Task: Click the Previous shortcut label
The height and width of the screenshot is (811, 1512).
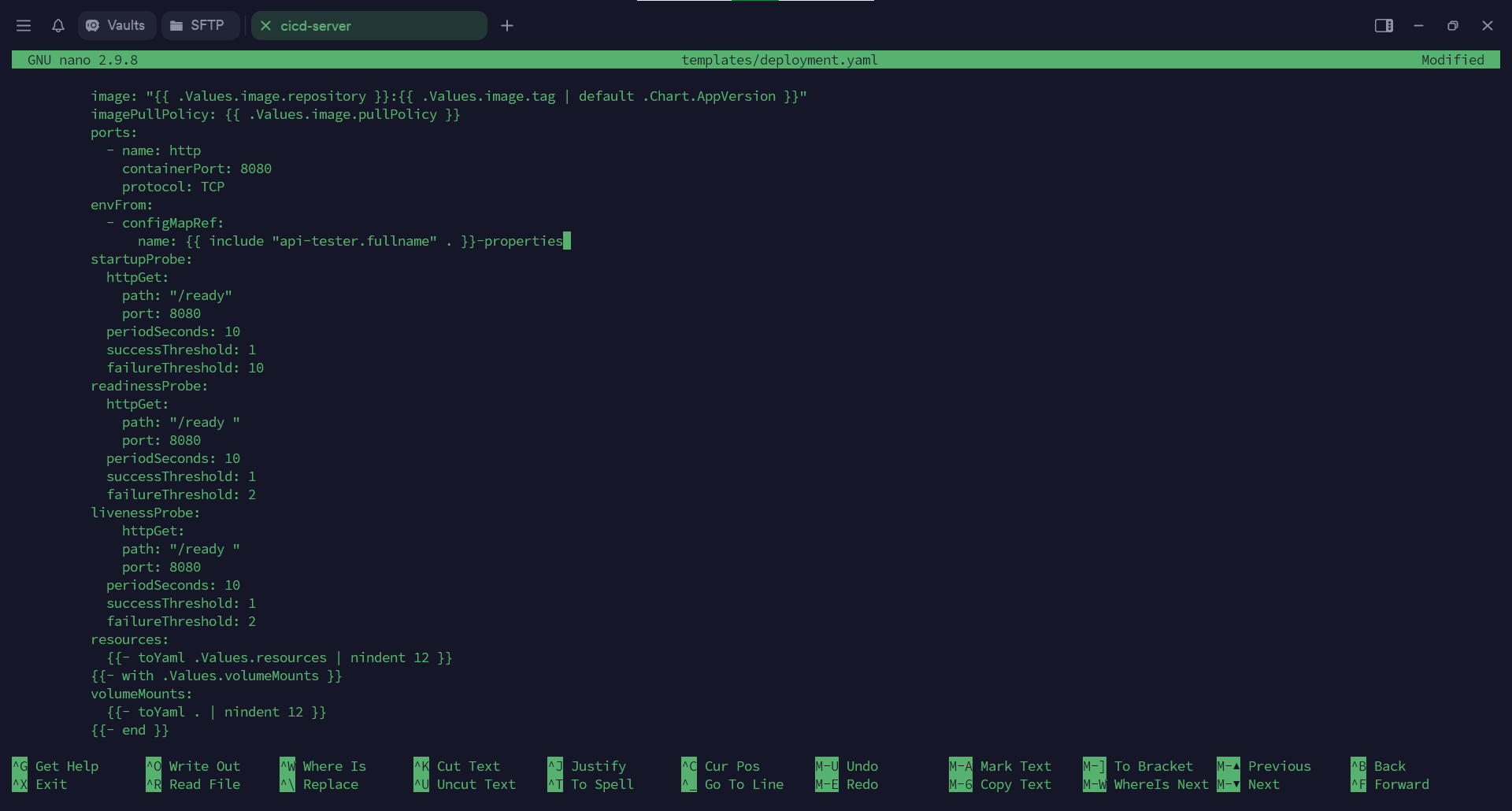Action: coord(1280,766)
